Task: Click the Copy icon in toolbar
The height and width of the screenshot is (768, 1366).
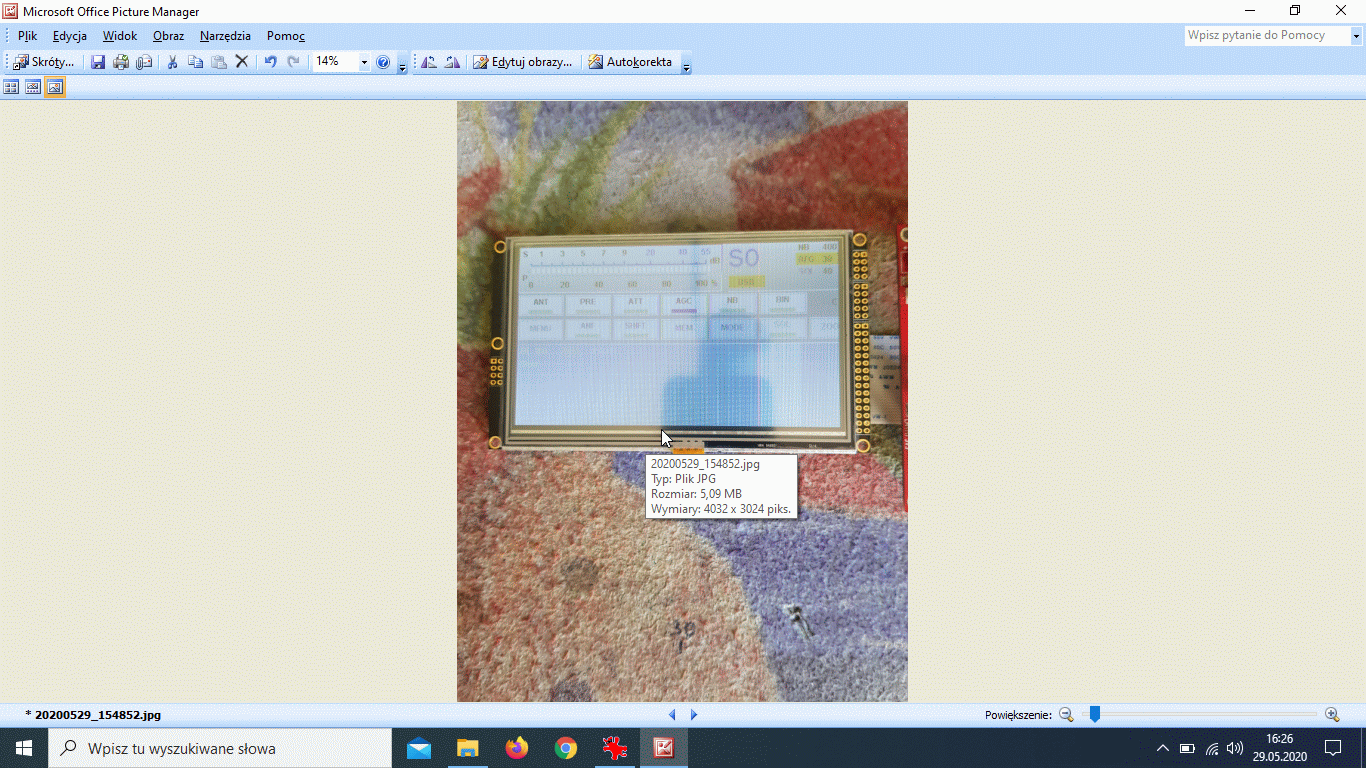Action: tap(195, 62)
